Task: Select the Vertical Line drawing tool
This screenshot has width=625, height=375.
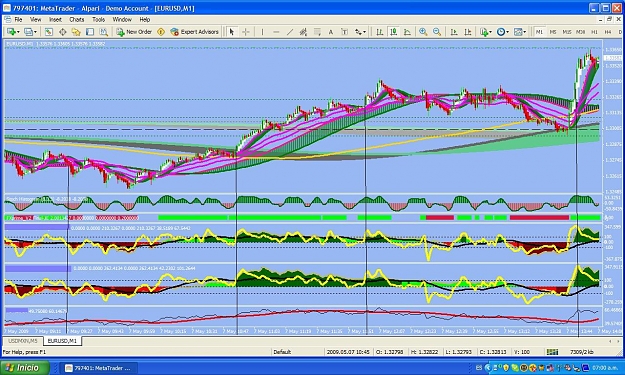Action: 262,32
